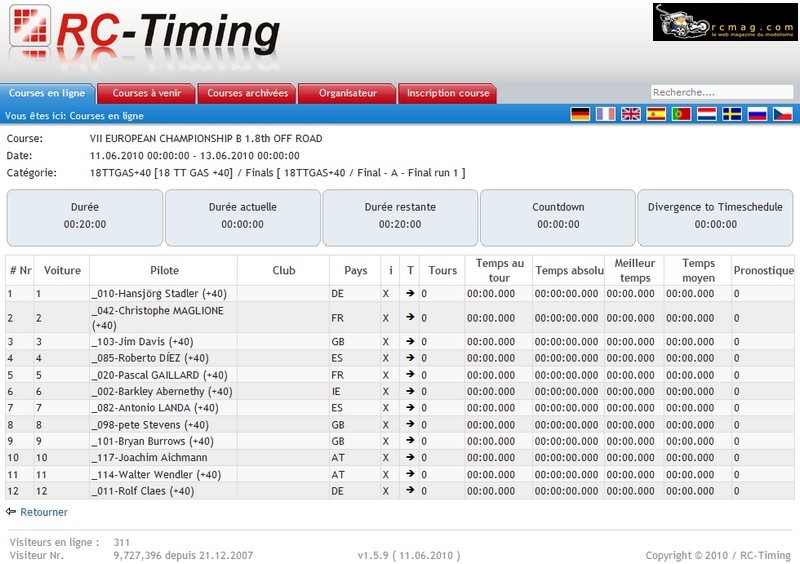Viewport: 800px width, 564px height.
Task: Choose the Dutch flag language
Action: 707,114
